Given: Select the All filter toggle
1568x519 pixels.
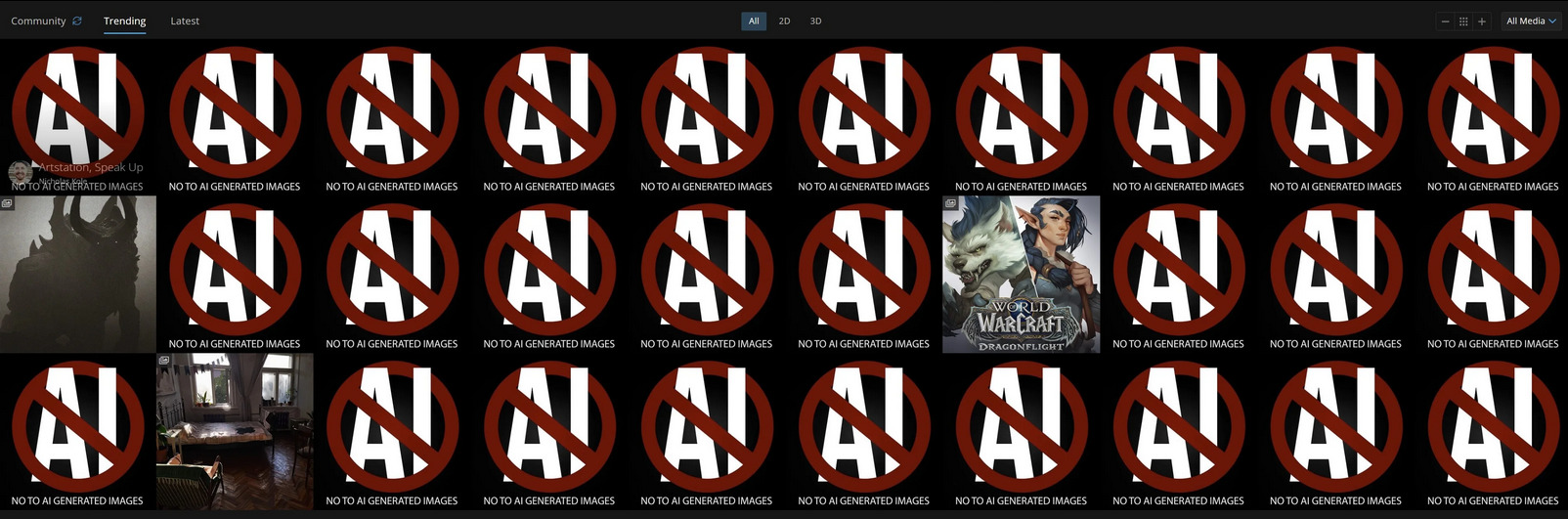Looking at the screenshot, I should [754, 21].
